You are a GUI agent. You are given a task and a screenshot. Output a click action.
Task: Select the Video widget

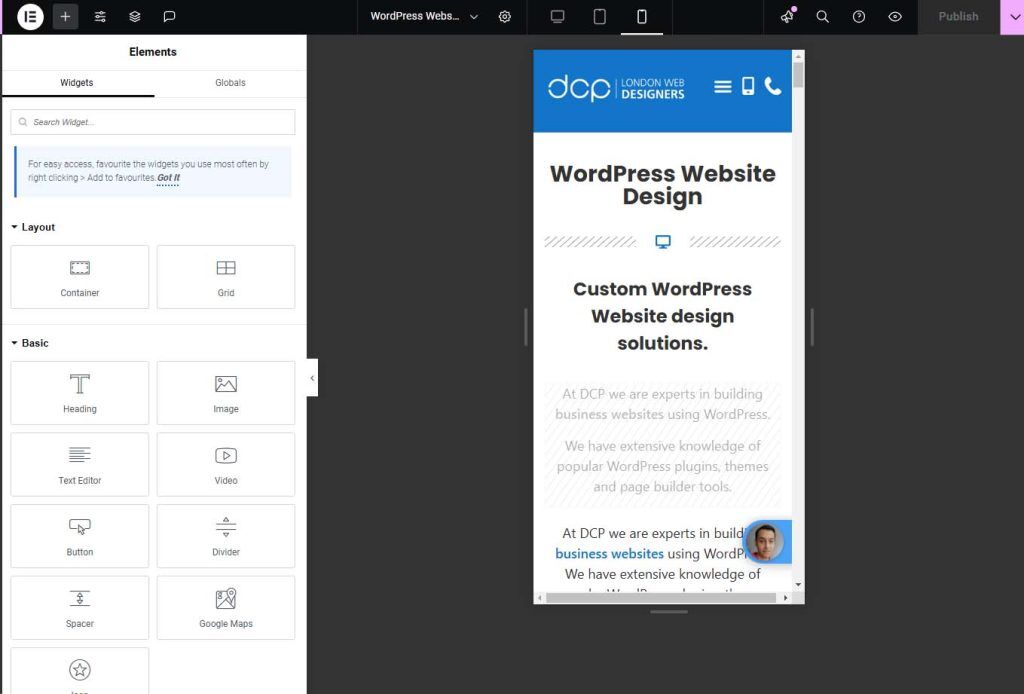pyautogui.click(x=226, y=464)
